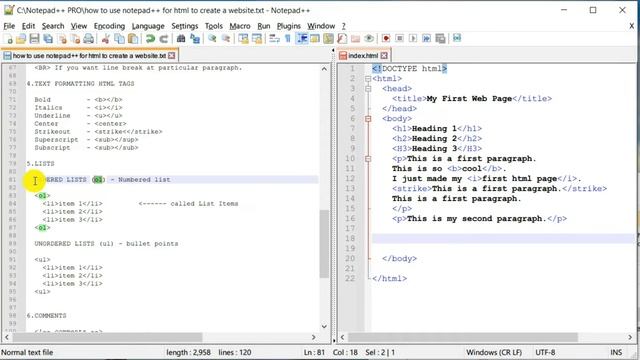Click Windows (CR LF) in the status bar
640x360 pixels.
click(x=494, y=352)
